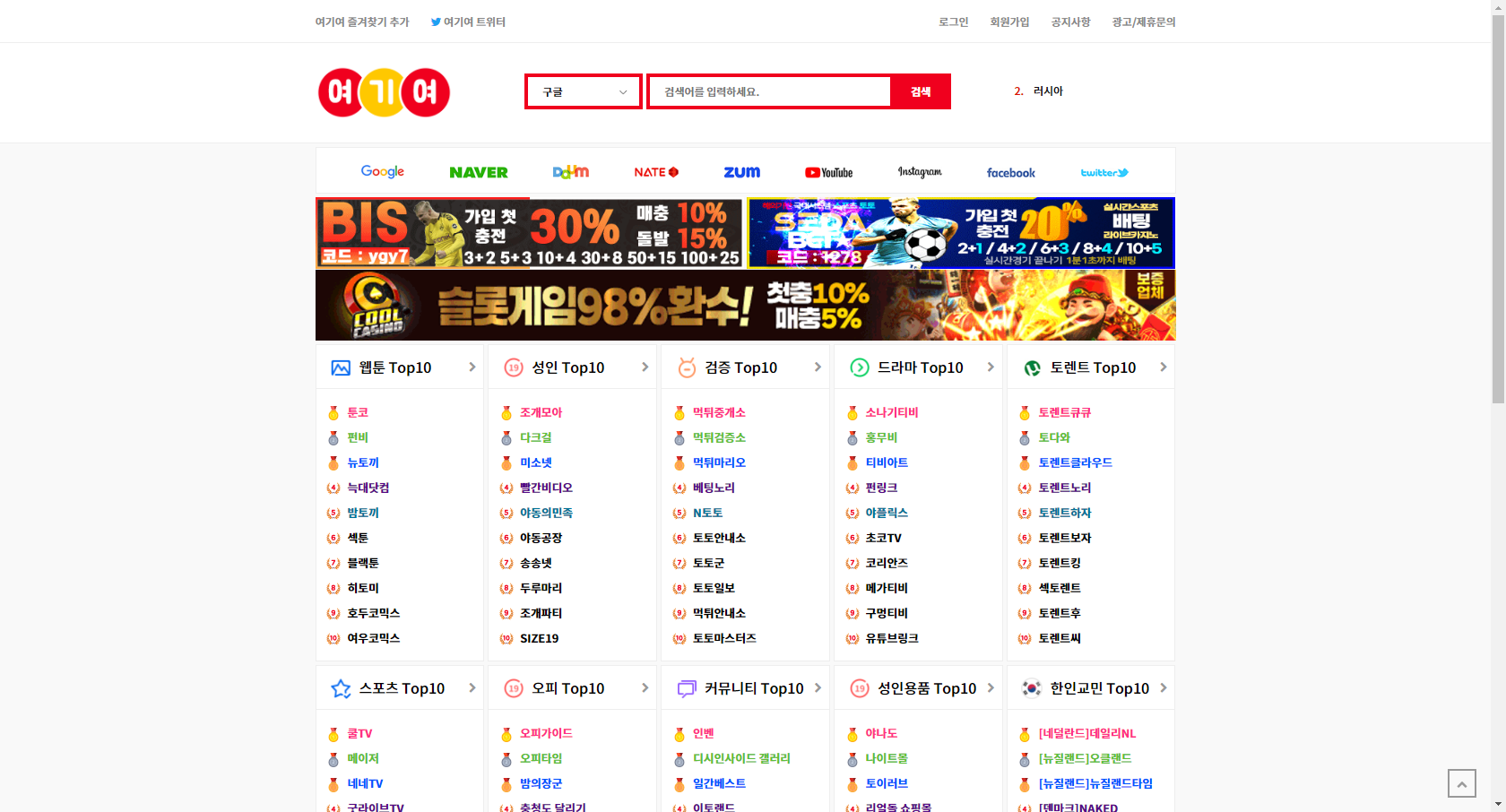
Task: Click the bronze medal icon beside 티비아트
Action: pyautogui.click(x=853, y=462)
